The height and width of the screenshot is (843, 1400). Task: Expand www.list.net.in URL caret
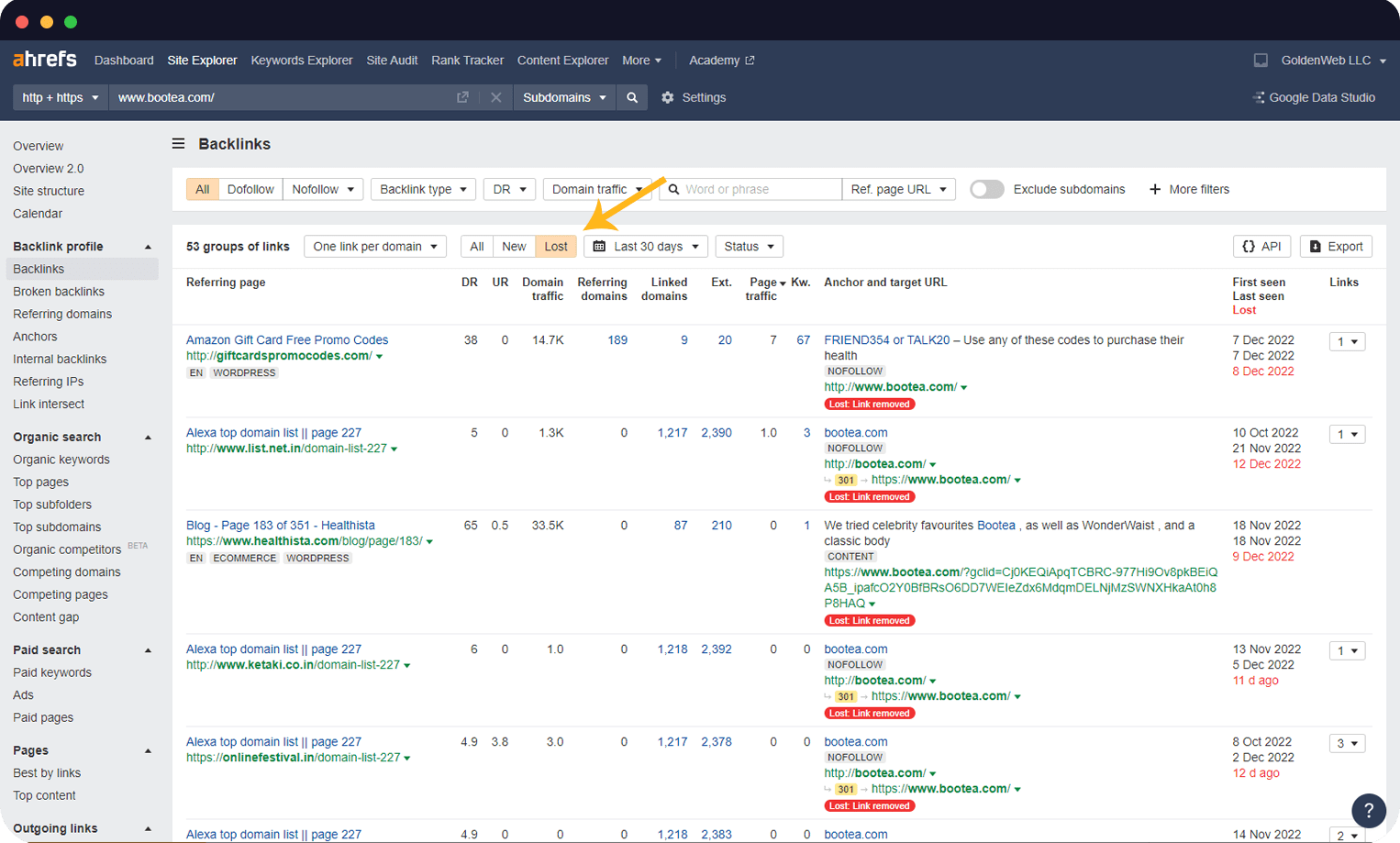394,449
